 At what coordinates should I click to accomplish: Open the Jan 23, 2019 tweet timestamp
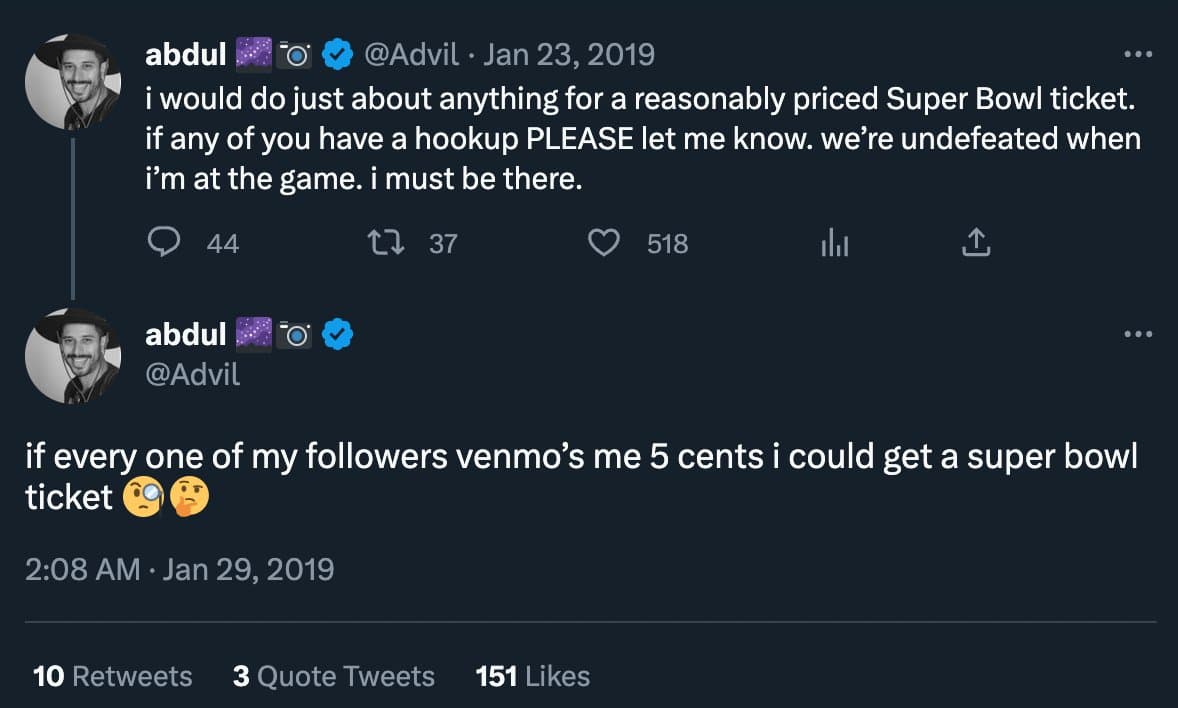pyautogui.click(x=568, y=55)
